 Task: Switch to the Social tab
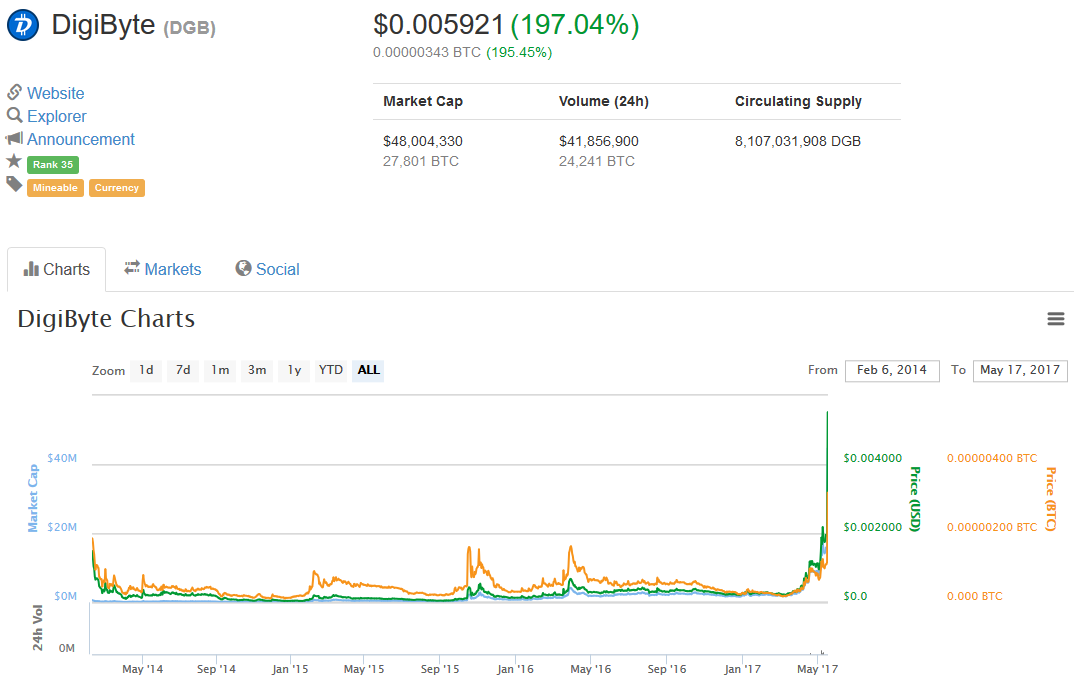tap(267, 269)
